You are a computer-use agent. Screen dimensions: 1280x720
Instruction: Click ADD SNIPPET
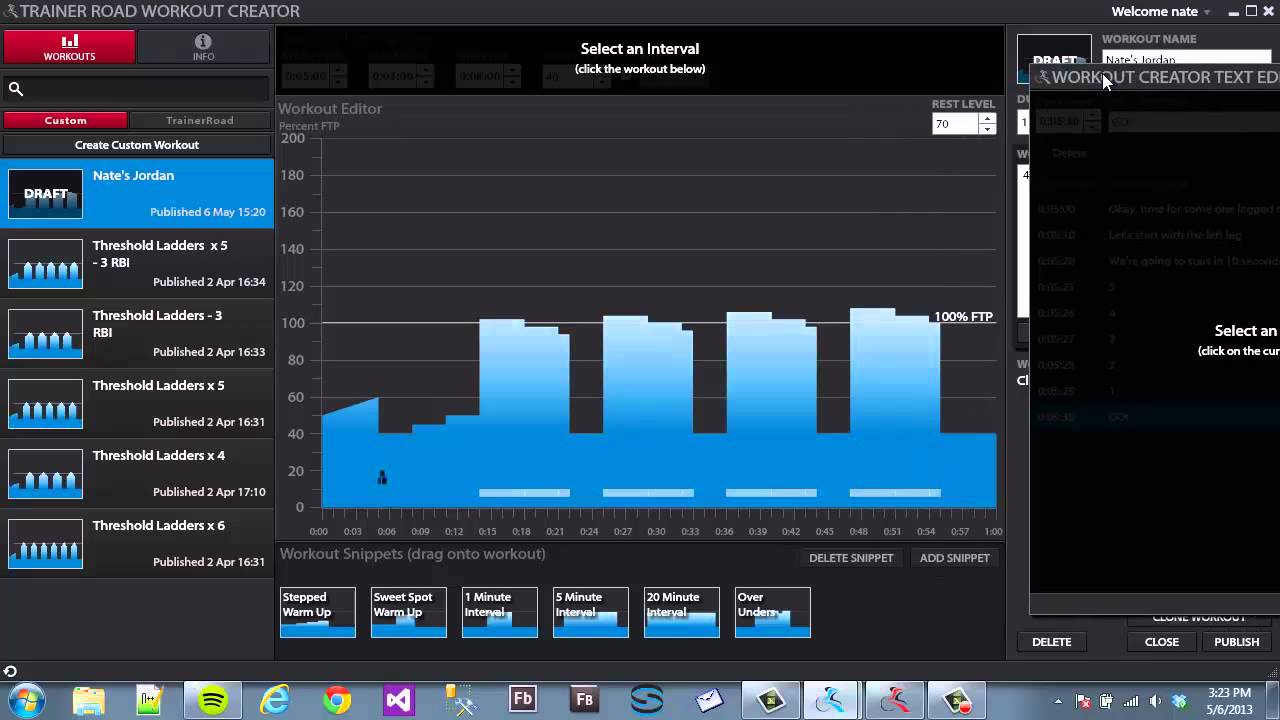pyautogui.click(x=954, y=558)
